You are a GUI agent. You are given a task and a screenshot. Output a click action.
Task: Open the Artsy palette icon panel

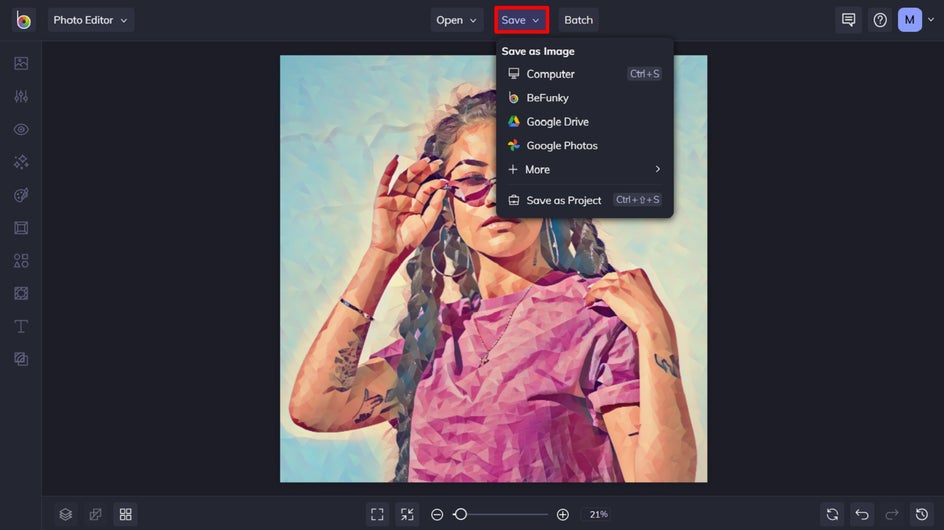[21, 195]
